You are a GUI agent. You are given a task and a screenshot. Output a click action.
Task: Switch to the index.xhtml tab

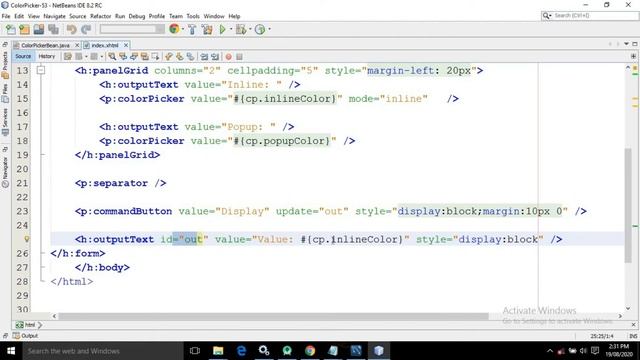pos(104,45)
